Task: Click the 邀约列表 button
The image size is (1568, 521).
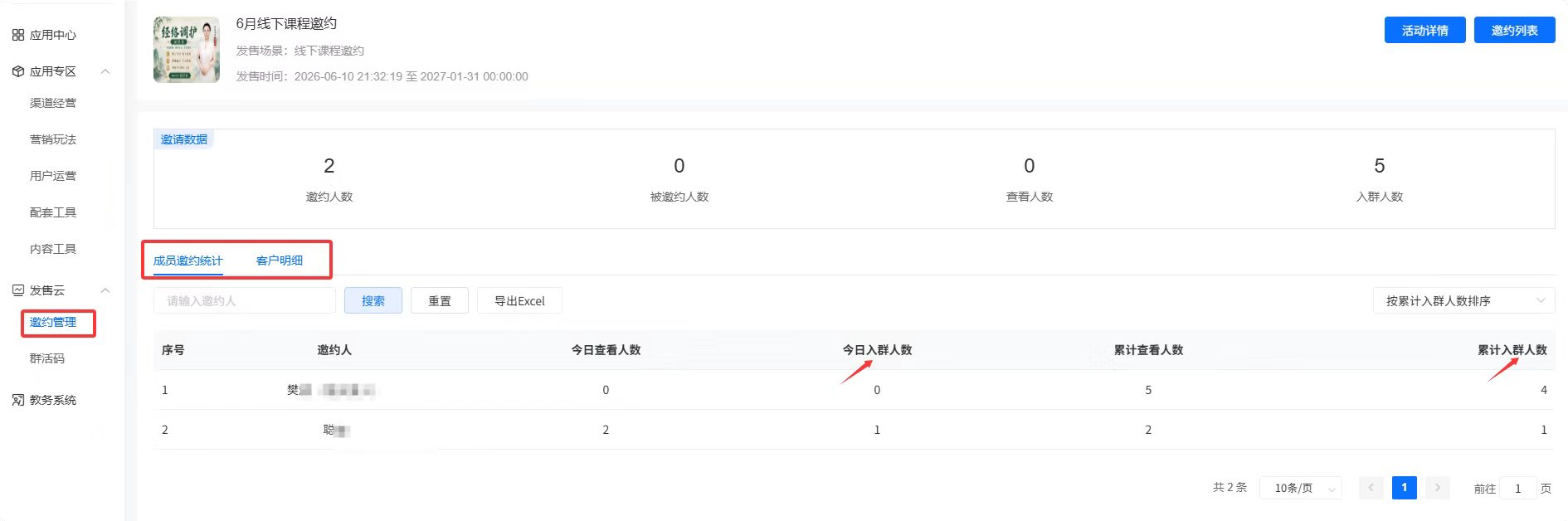Action: pyautogui.click(x=1515, y=30)
